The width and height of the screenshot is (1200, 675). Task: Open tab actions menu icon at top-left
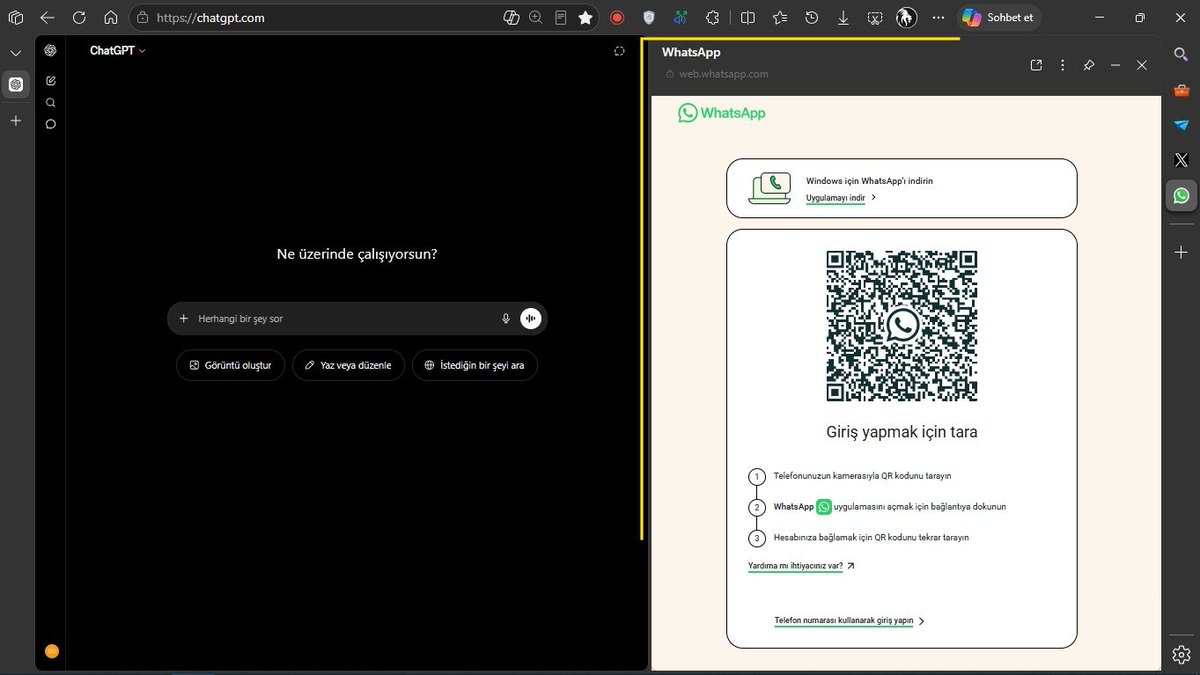[15, 17]
